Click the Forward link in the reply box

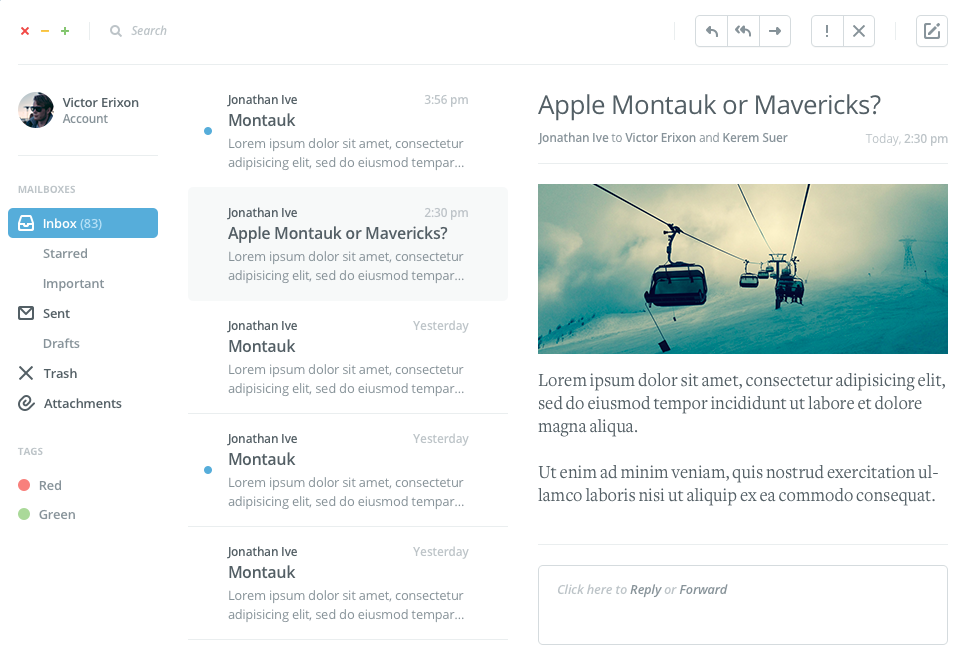(x=703, y=590)
